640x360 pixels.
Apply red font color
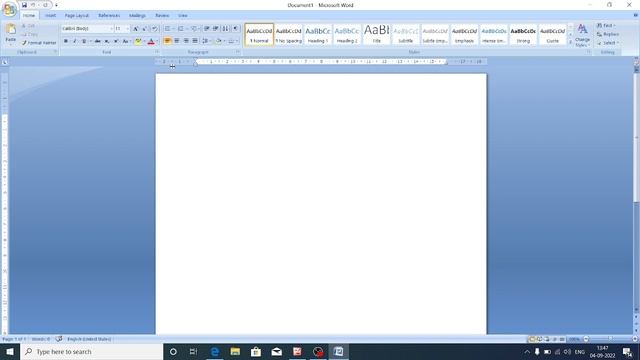pos(151,41)
